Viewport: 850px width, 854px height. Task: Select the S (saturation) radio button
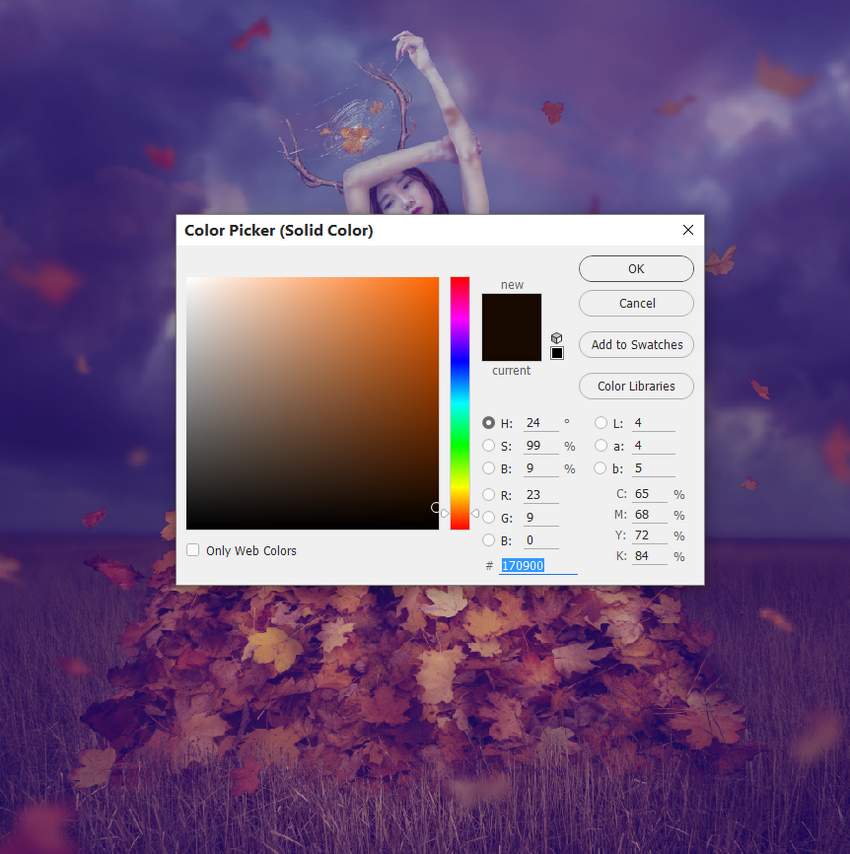(489, 446)
